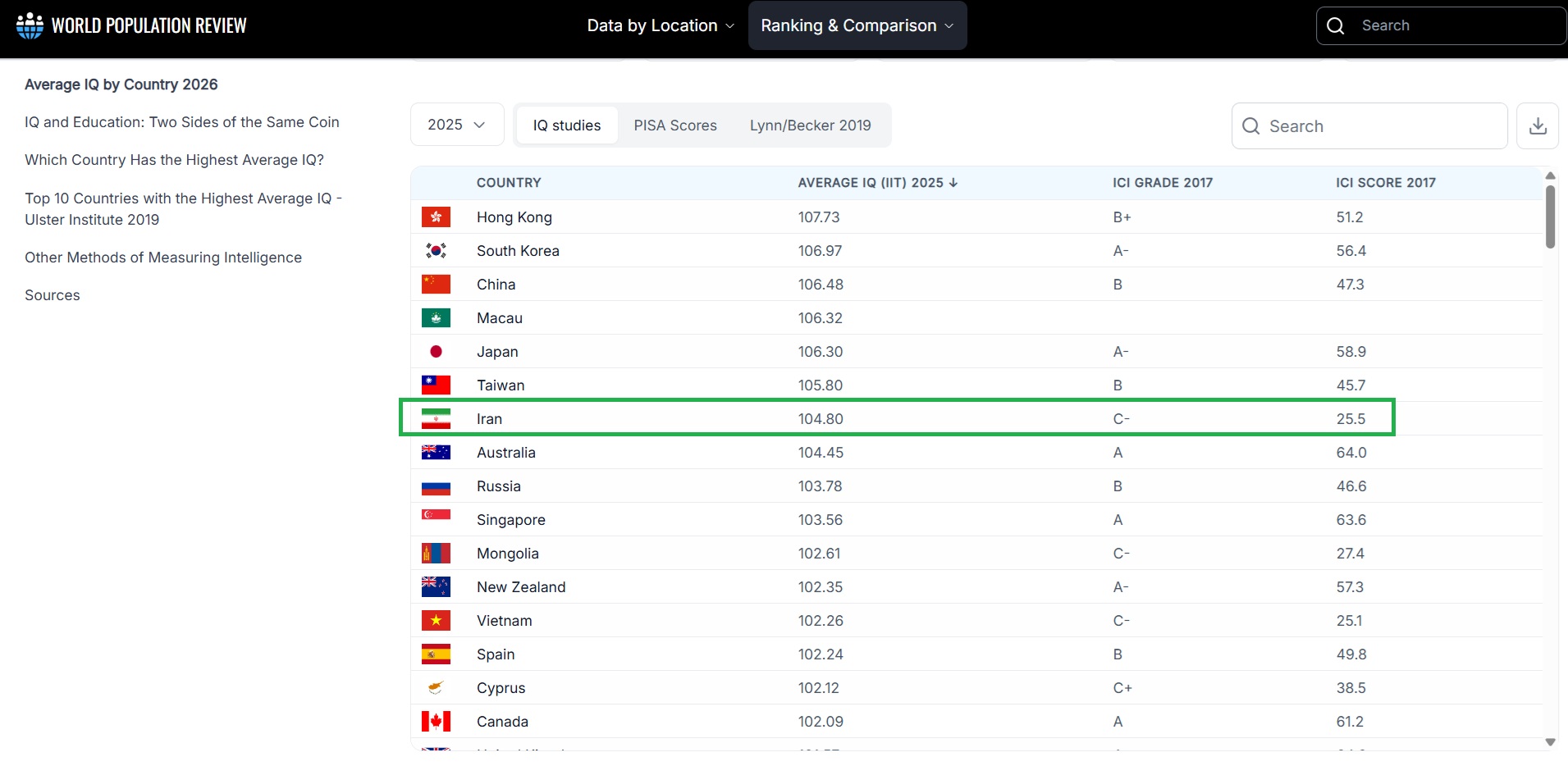The width and height of the screenshot is (1568, 766).
Task: Click the Cyprus country name
Action: [501, 688]
